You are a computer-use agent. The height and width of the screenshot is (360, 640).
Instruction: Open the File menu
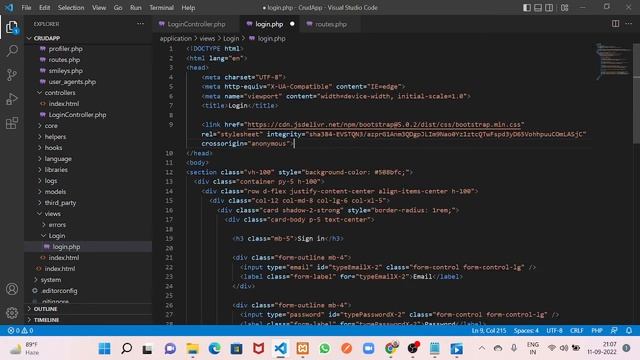pyautogui.click(x=26, y=7)
